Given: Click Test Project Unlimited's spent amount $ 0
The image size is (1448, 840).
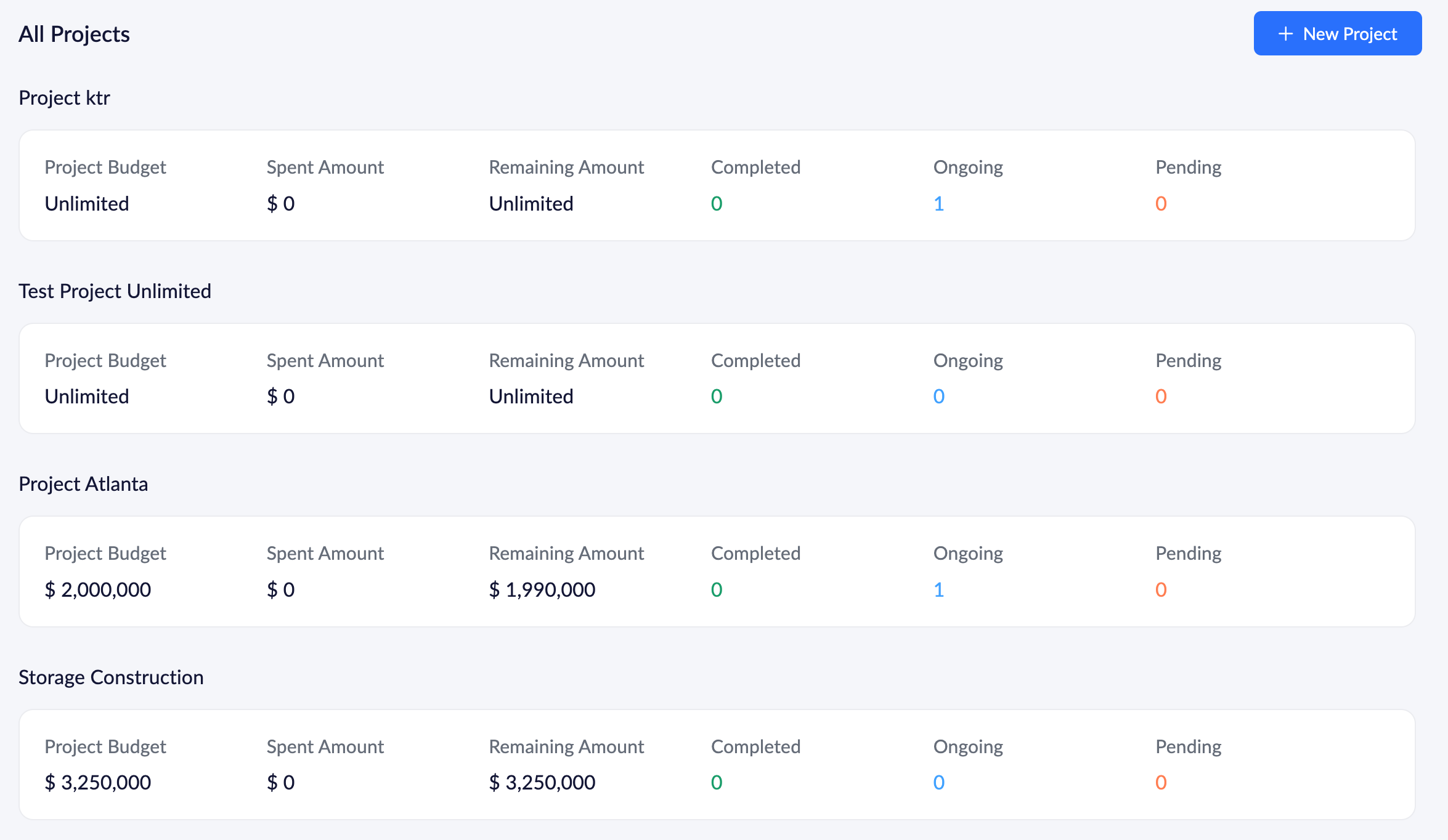Looking at the screenshot, I should 280,397.
